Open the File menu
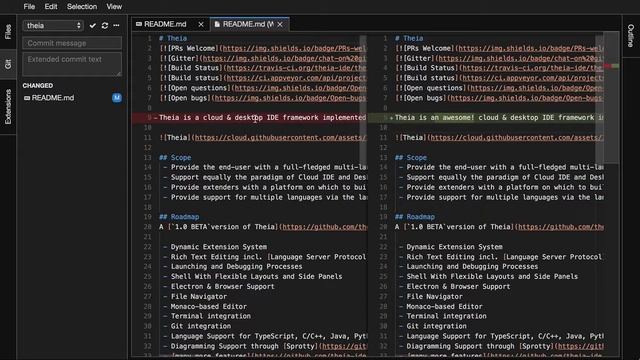This screenshot has height=360, width=640. pos(29,7)
